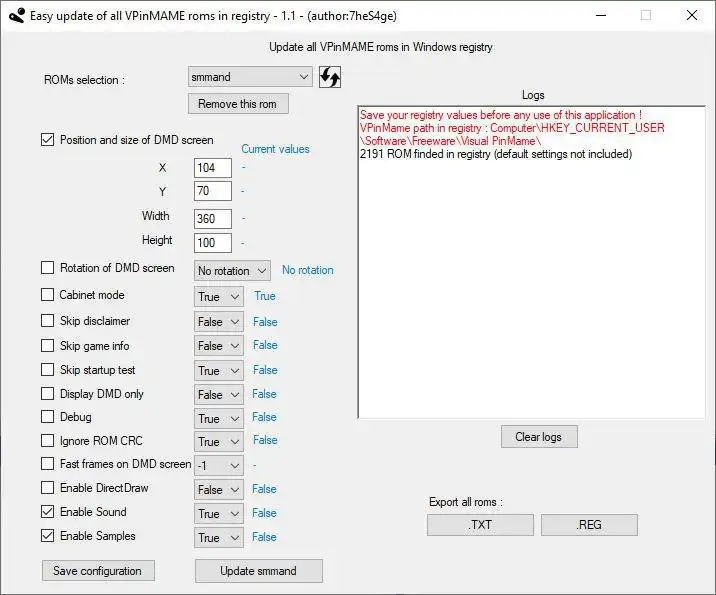Image resolution: width=716 pixels, height=595 pixels.
Task: Export all roms as .TXT
Action: tap(480, 525)
